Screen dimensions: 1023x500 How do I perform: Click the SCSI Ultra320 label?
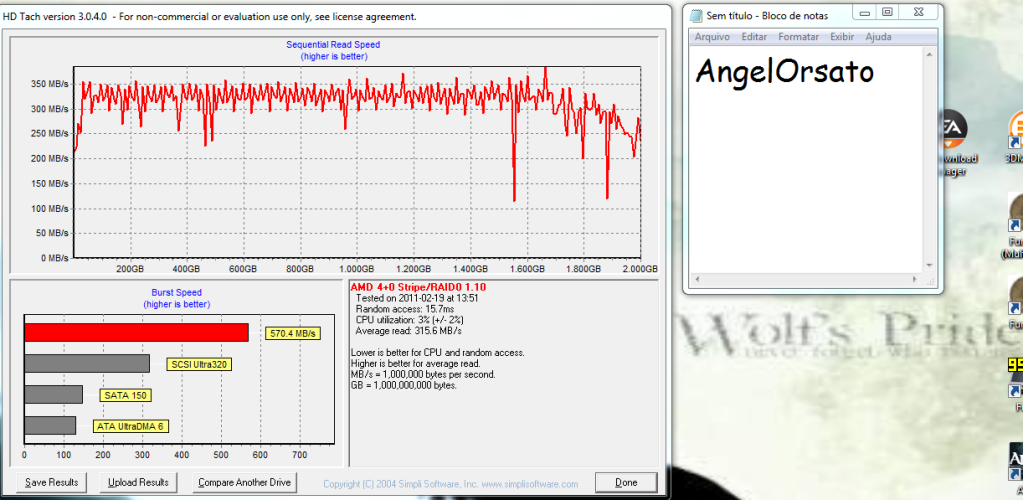[x=200, y=364]
